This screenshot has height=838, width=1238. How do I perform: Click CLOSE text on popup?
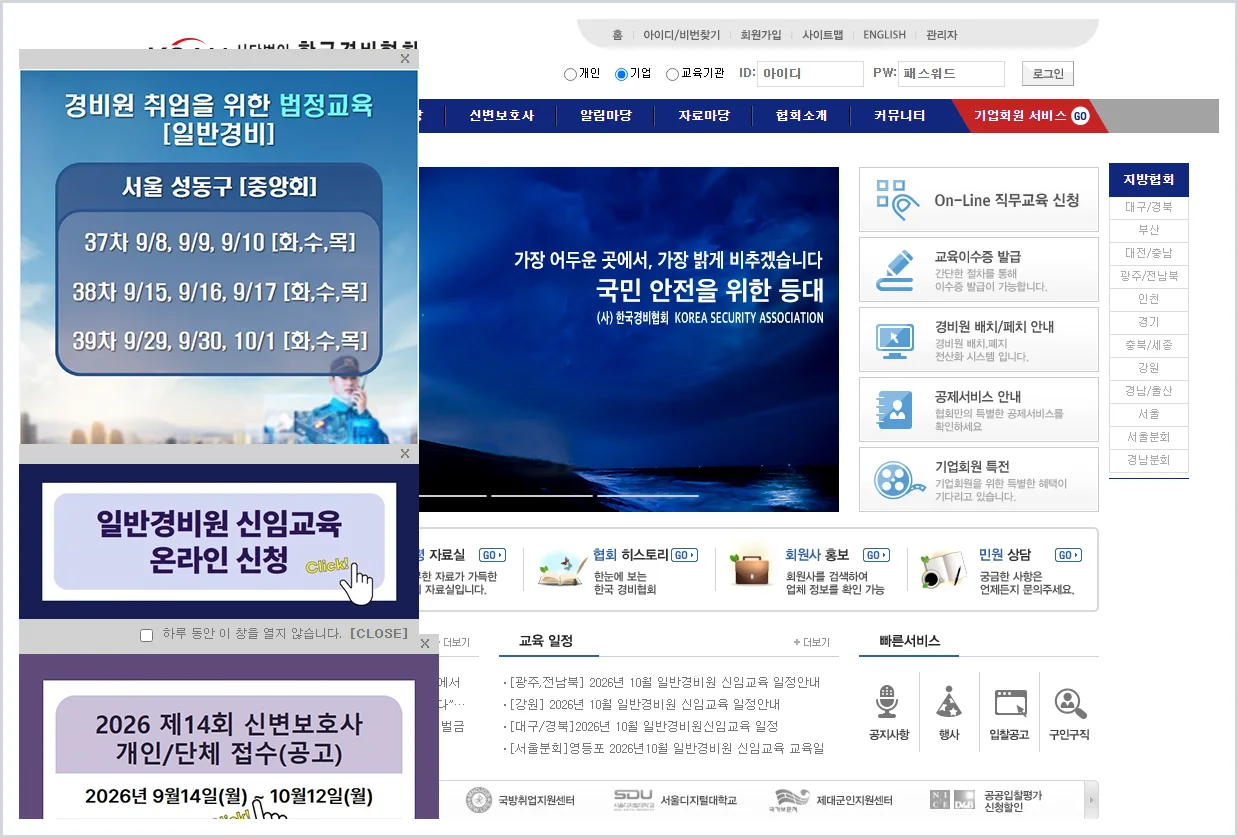pyautogui.click(x=379, y=634)
